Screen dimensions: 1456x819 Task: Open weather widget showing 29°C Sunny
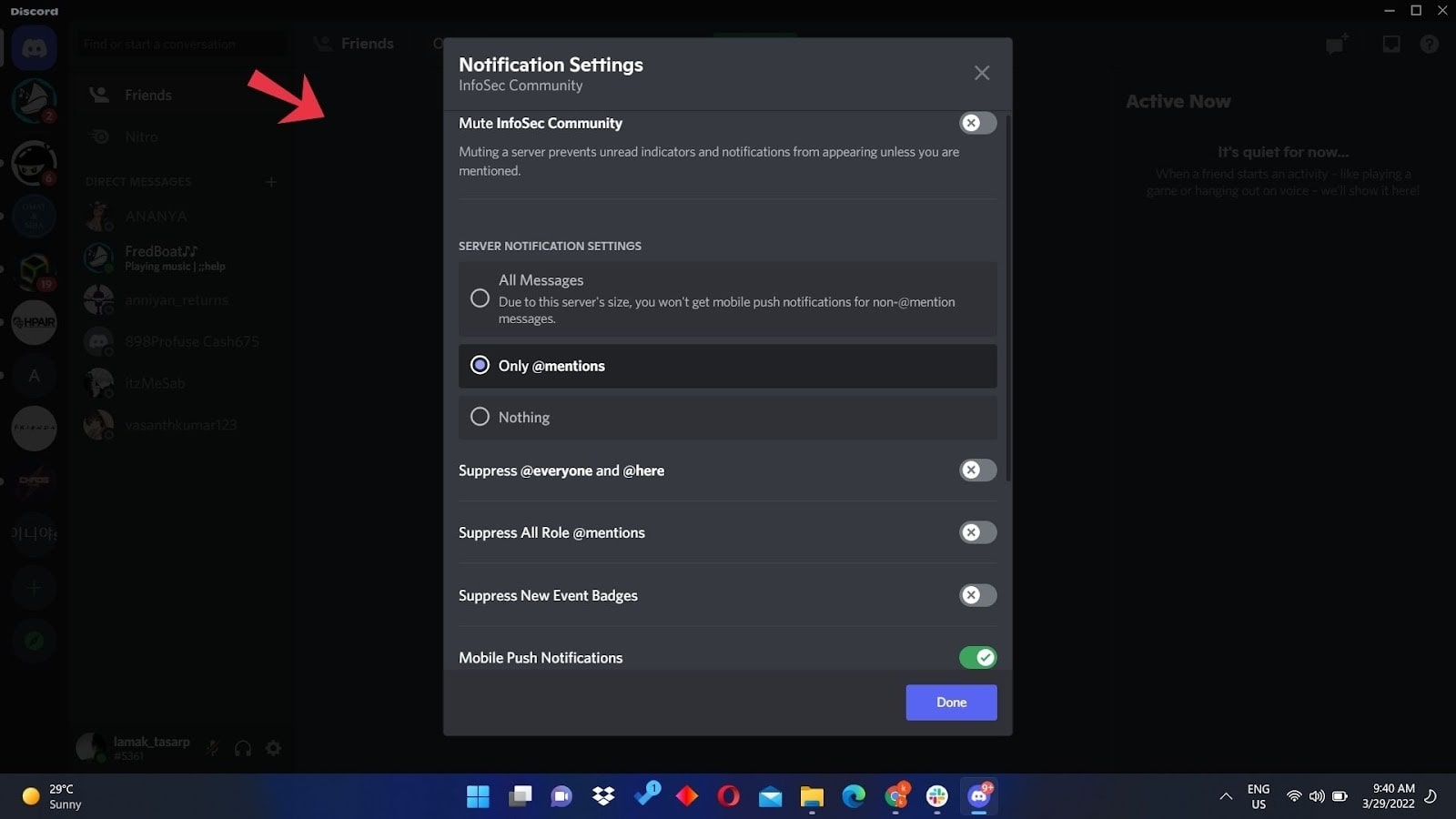(53, 796)
